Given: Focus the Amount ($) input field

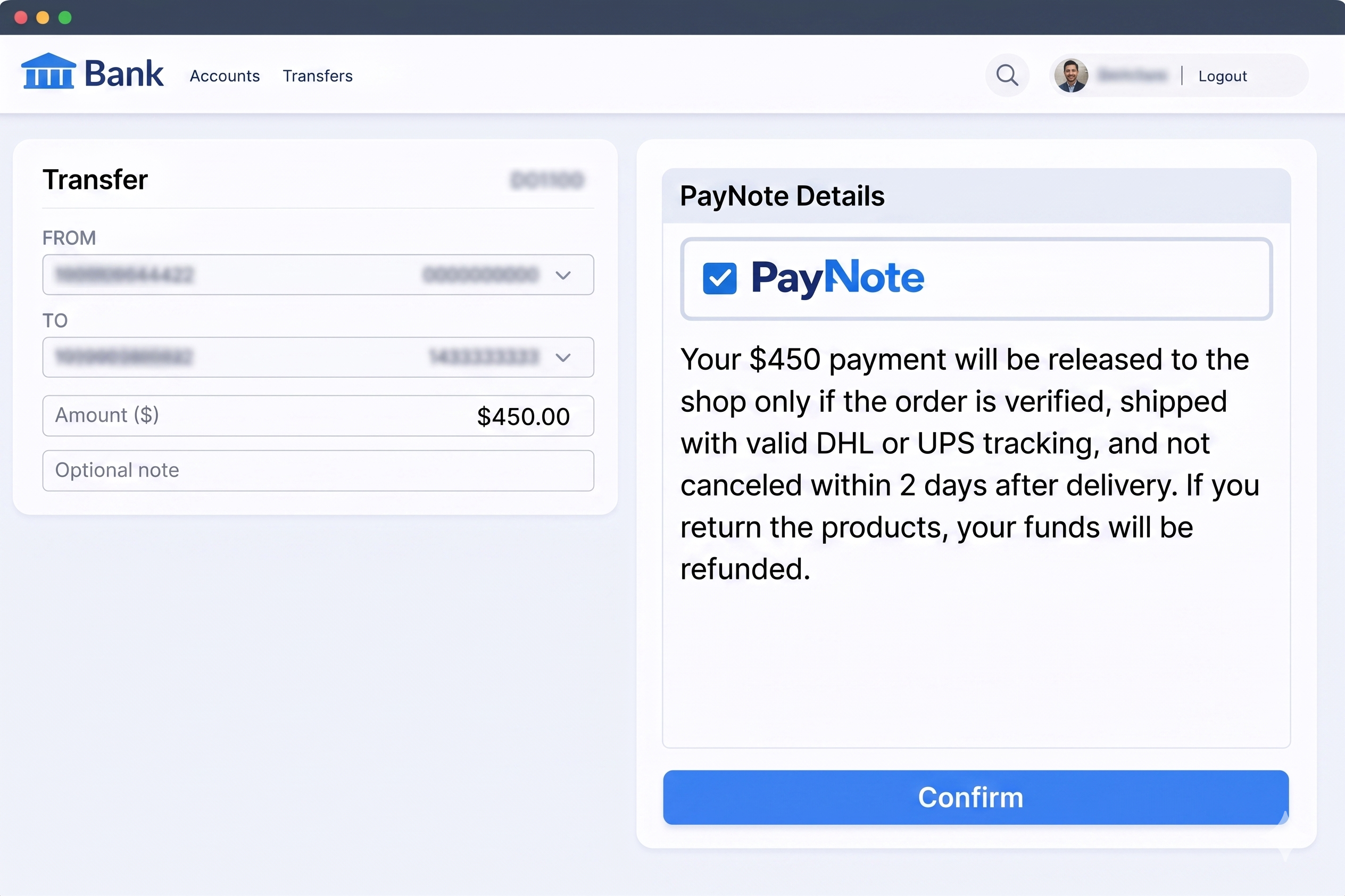Looking at the screenshot, I should [318, 416].
